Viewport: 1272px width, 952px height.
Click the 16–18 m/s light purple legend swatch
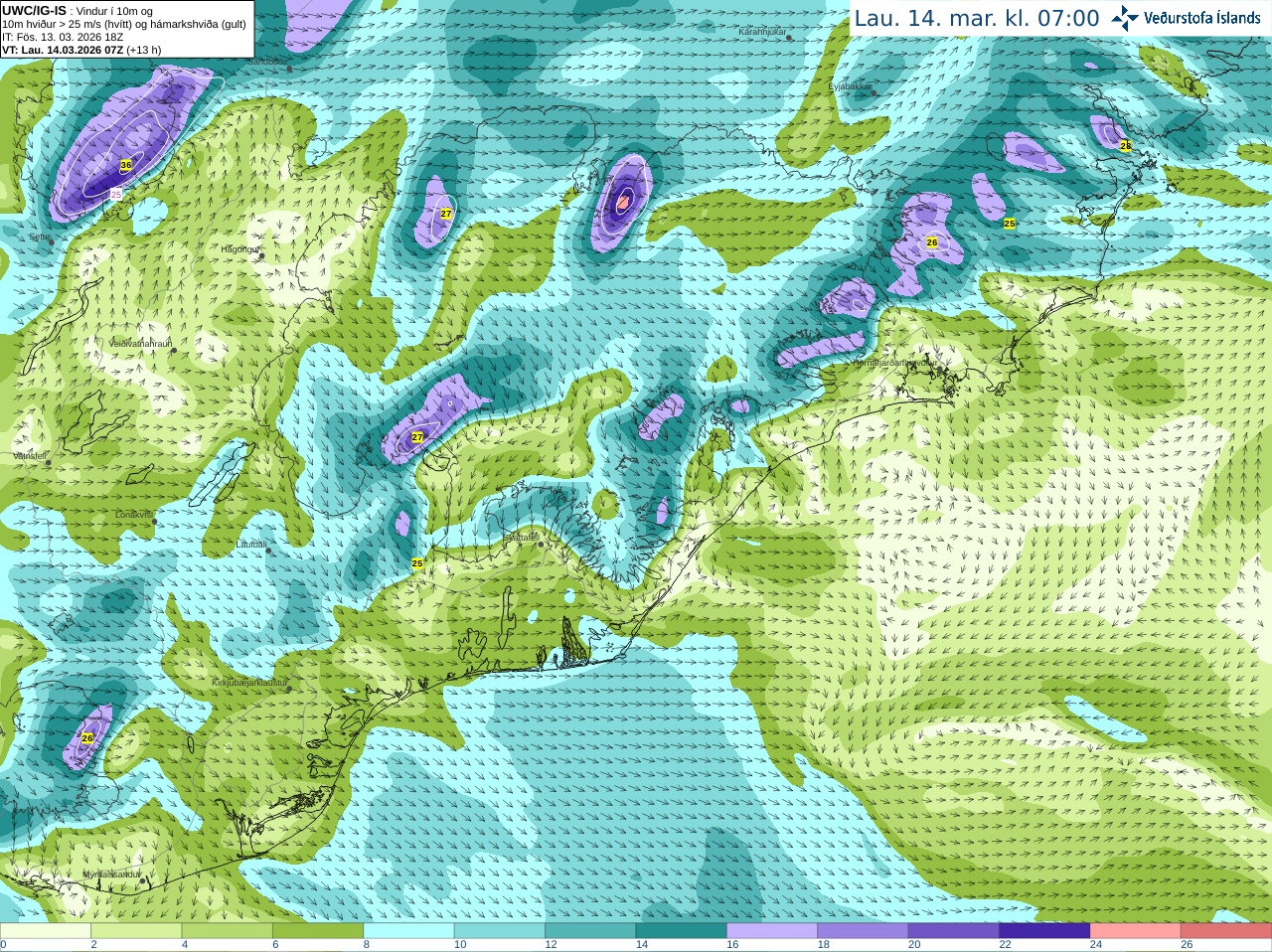(772, 931)
